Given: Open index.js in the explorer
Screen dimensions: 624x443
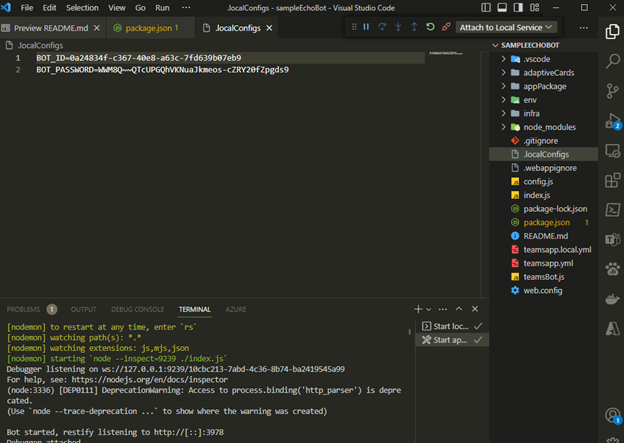Looking at the screenshot, I should [x=544, y=195].
